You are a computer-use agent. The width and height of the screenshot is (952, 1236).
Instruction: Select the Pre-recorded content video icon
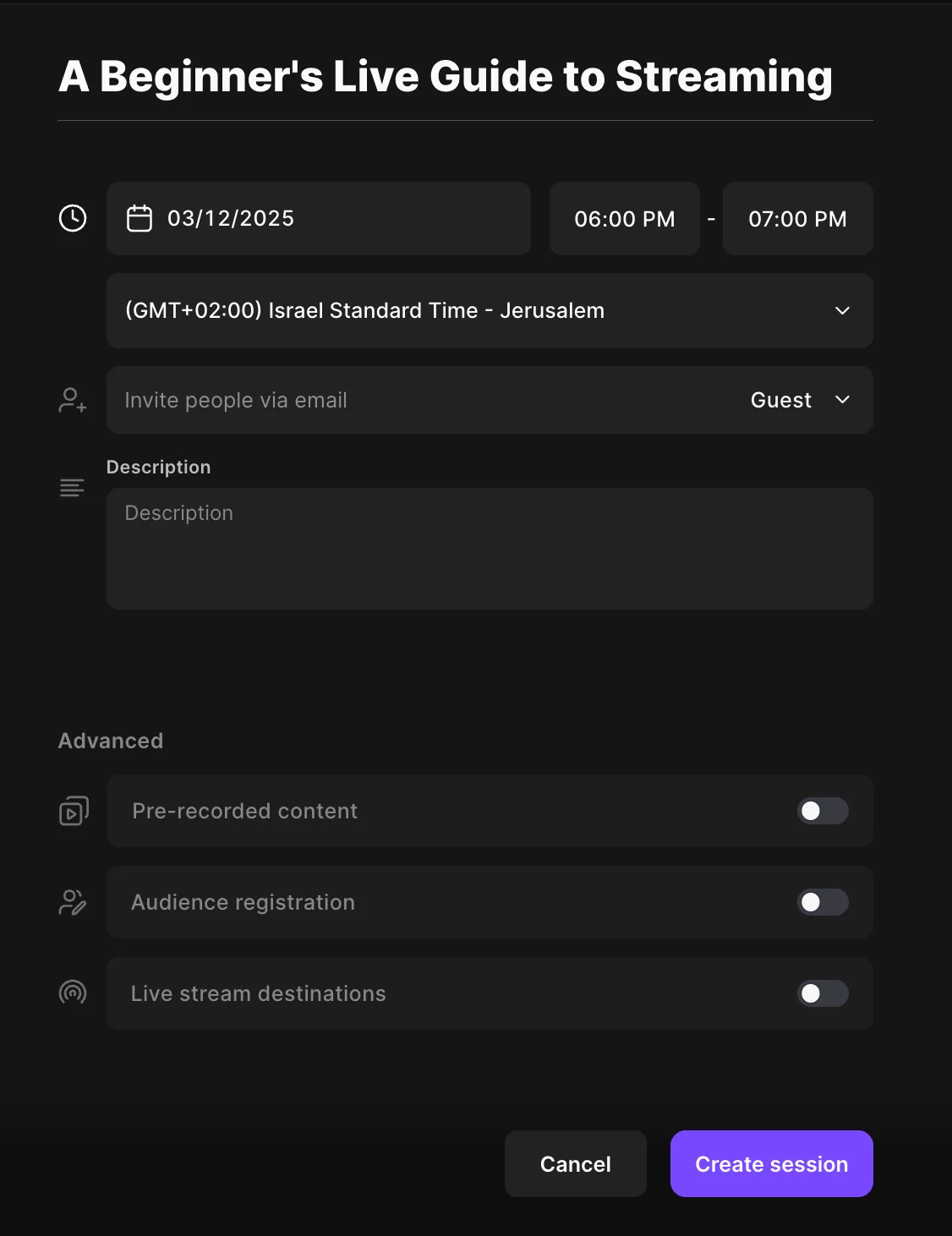73,811
